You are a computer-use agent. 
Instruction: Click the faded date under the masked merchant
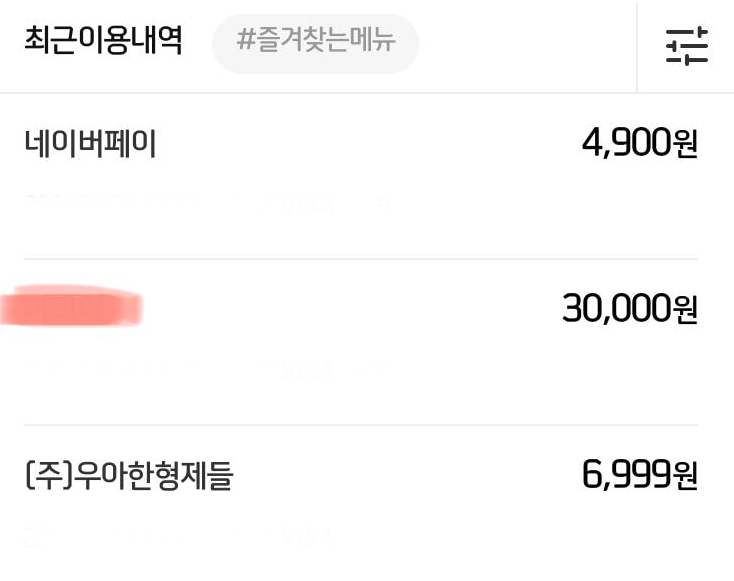[110, 370]
